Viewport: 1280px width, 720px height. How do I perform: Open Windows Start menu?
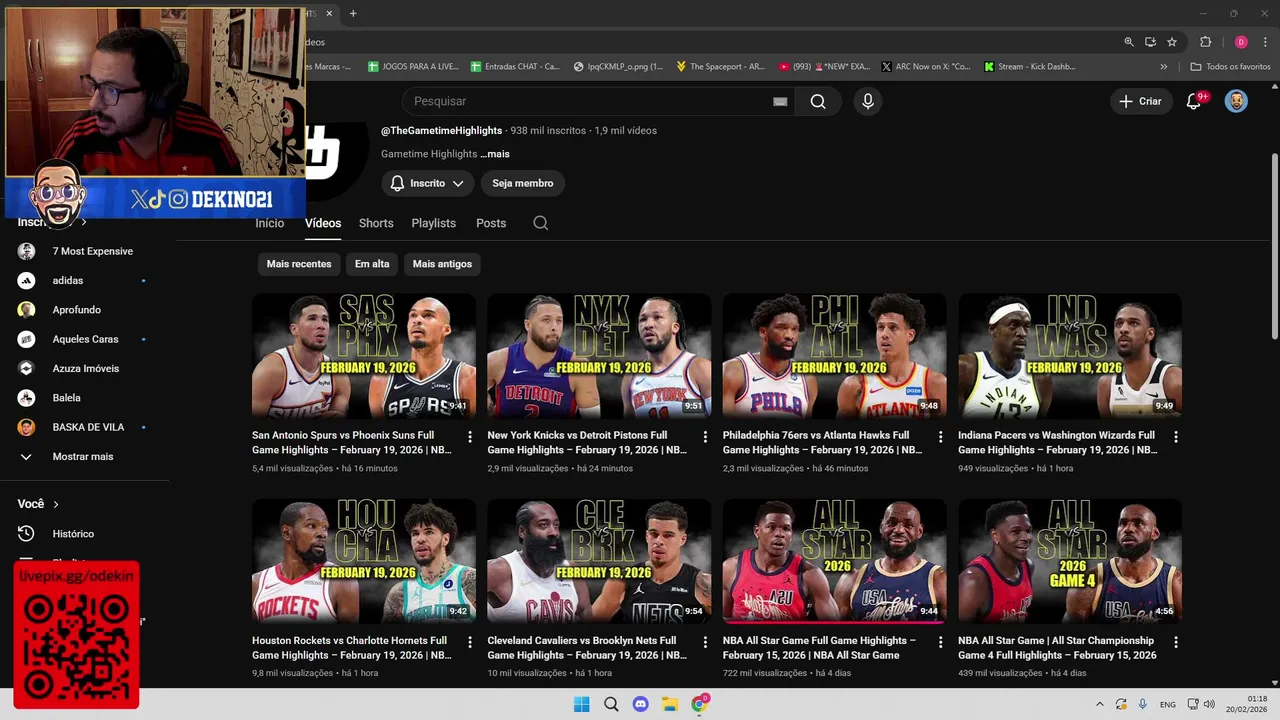pos(581,704)
